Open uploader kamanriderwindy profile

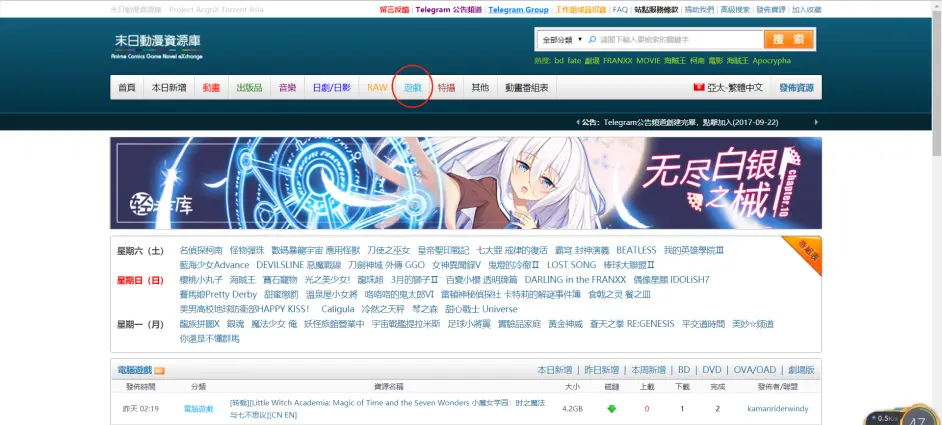point(777,409)
